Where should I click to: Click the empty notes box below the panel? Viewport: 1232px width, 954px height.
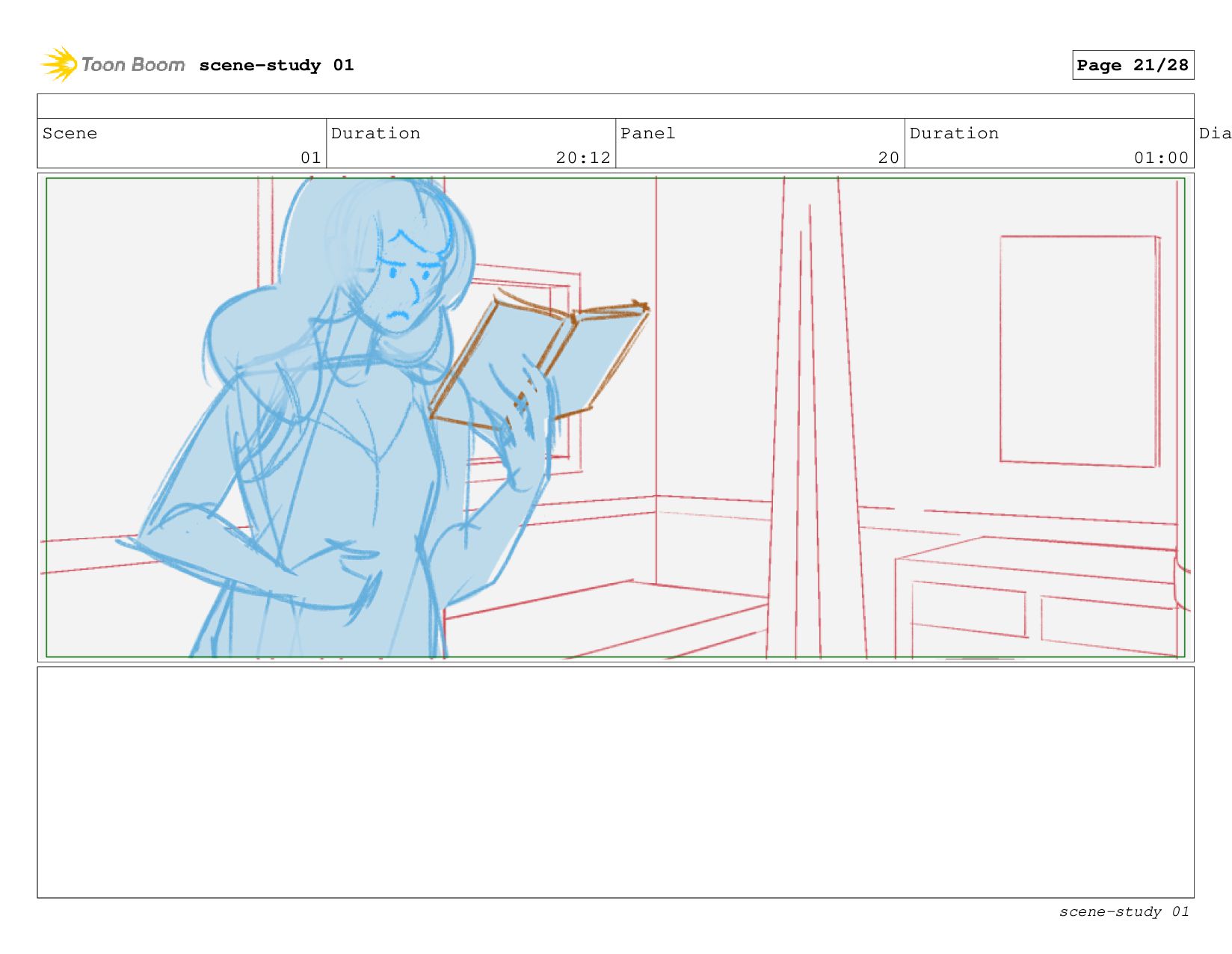coord(615,782)
